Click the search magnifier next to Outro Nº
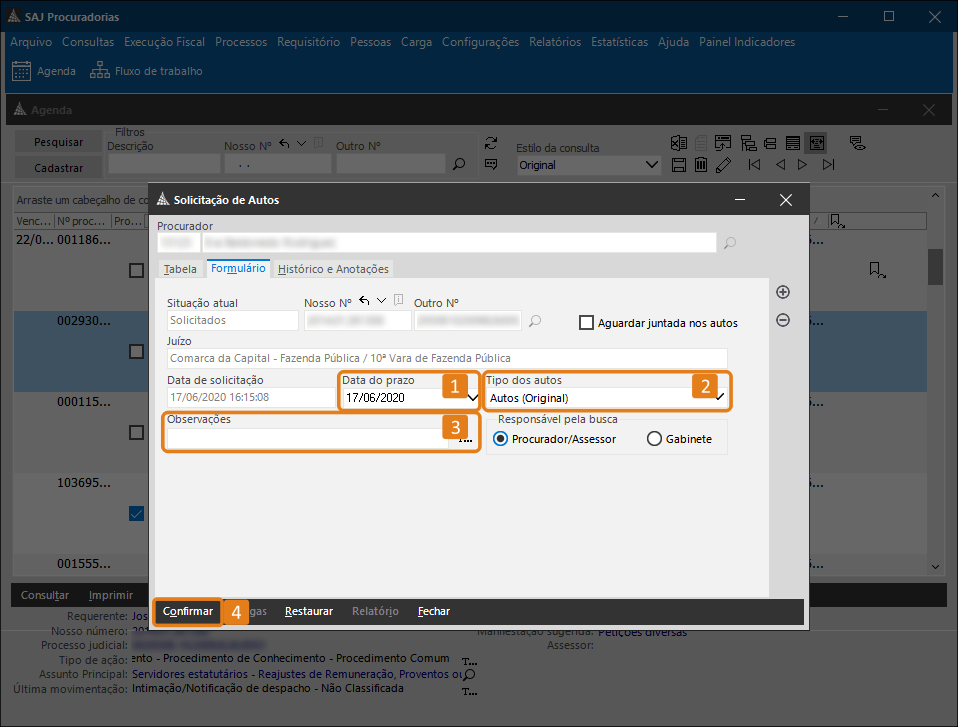958x727 pixels. pos(536,321)
